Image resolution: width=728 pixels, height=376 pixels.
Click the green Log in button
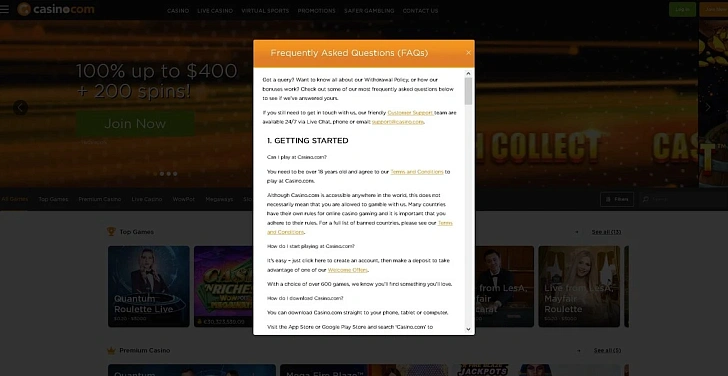[682, 9]
